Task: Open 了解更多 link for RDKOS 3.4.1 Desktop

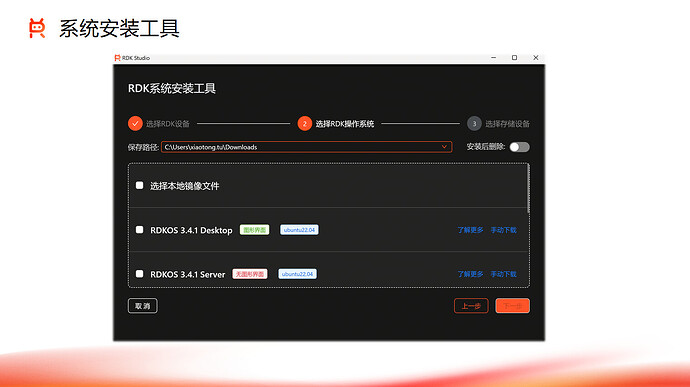Action: click(470, 230)
